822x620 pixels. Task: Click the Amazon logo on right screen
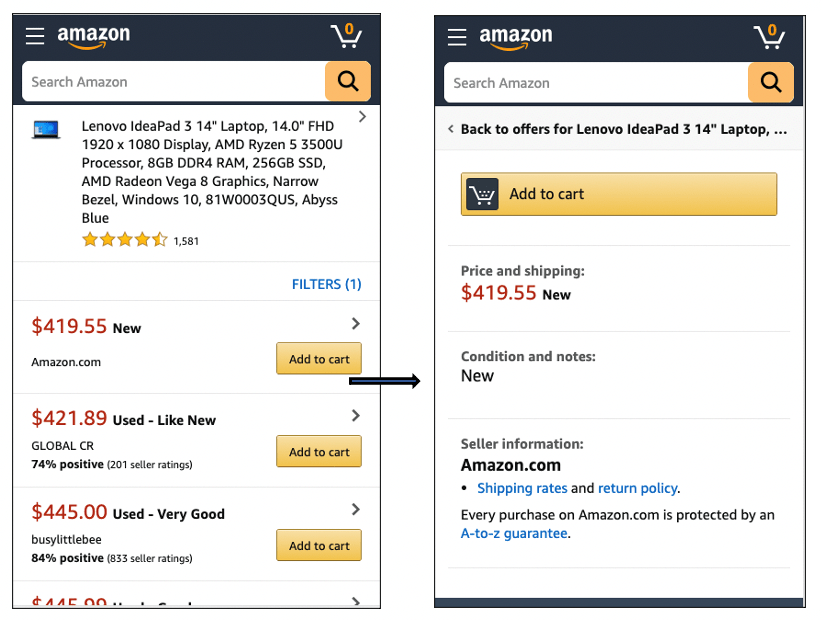tap(515, 38)
